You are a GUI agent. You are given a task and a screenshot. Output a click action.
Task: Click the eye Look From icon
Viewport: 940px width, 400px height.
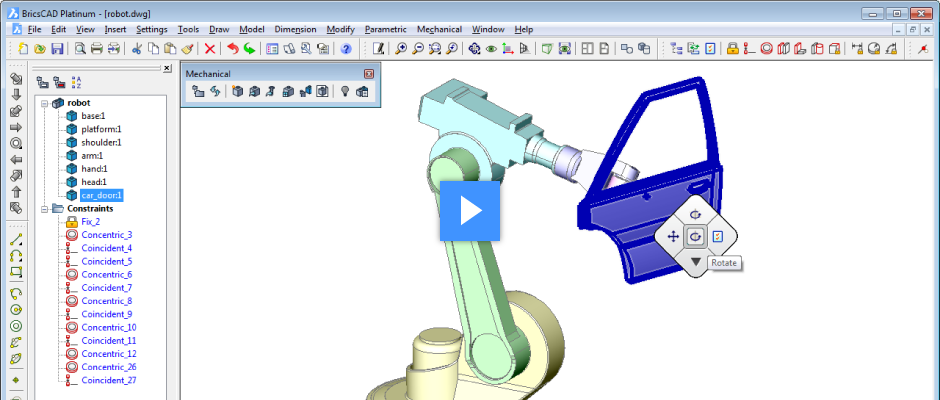pos(491,49)
